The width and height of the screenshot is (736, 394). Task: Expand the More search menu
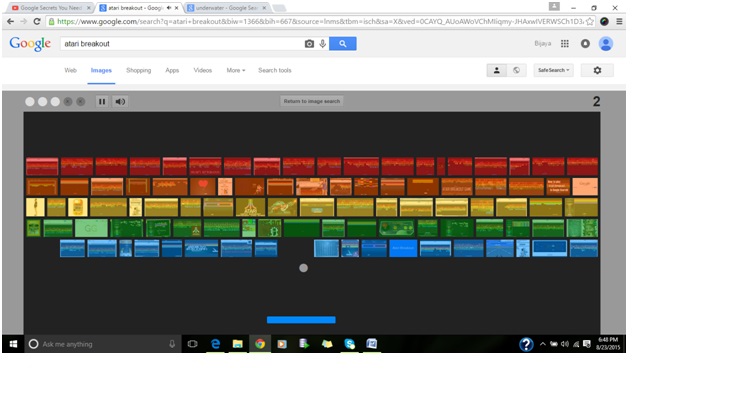(x=236, y=70)
